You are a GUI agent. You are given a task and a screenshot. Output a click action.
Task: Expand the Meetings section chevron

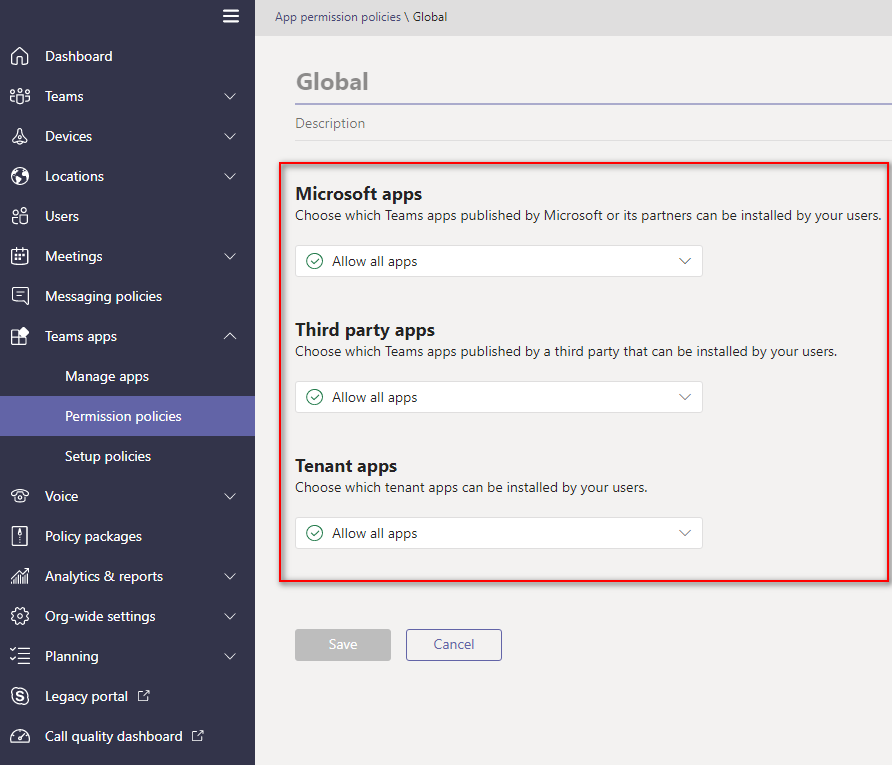click(x=230, y=257)
